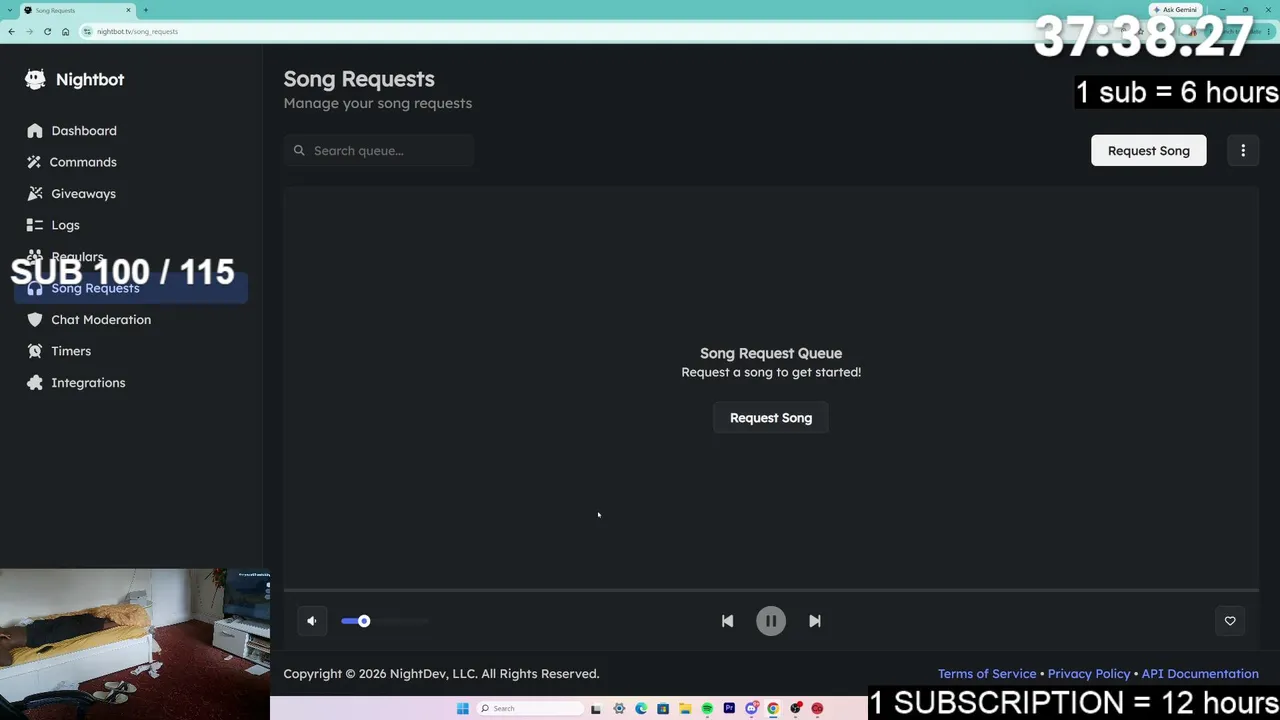Screen dimensions: 1280x720
Task: Close the Song Requests browser tab
Action: pyautogui.click(x=128, y=10)
